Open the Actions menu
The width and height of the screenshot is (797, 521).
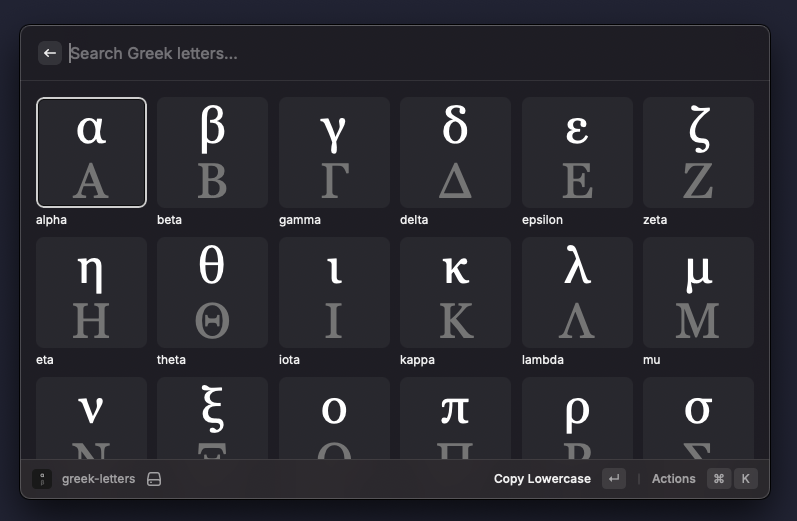[673, 479]
